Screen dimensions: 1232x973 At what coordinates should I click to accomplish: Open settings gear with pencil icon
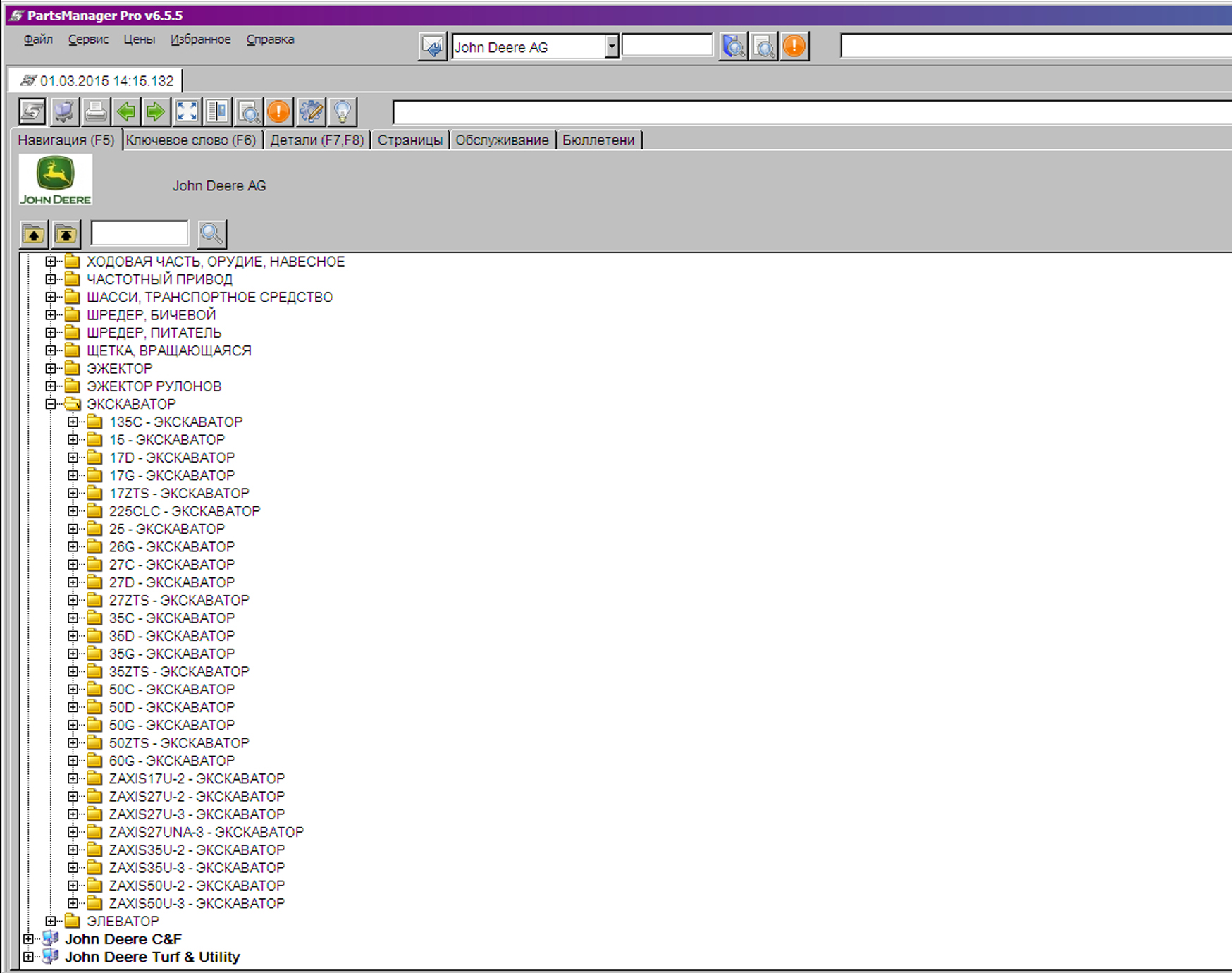pyautogui.click(x=311, y=111)
